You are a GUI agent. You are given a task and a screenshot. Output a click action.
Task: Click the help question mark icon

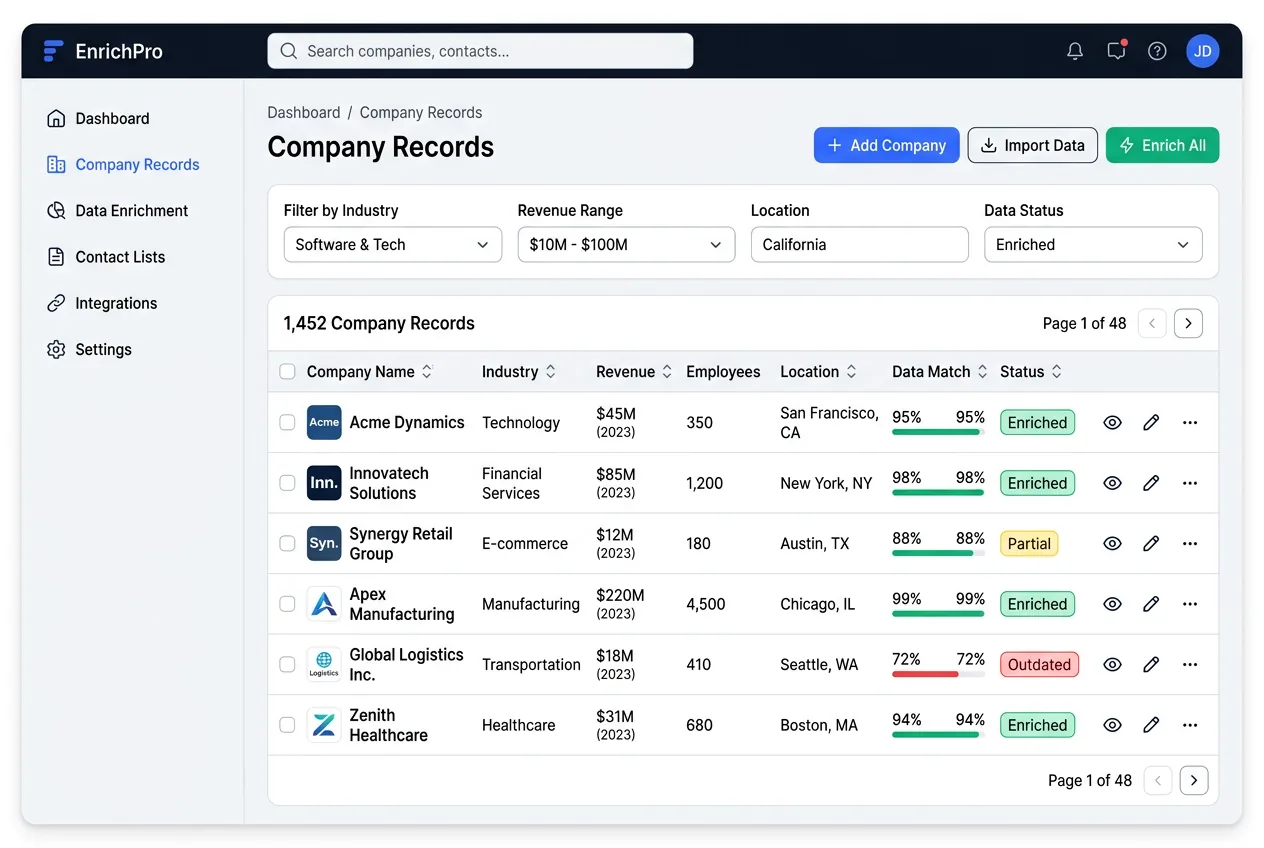coord(1157,50)
